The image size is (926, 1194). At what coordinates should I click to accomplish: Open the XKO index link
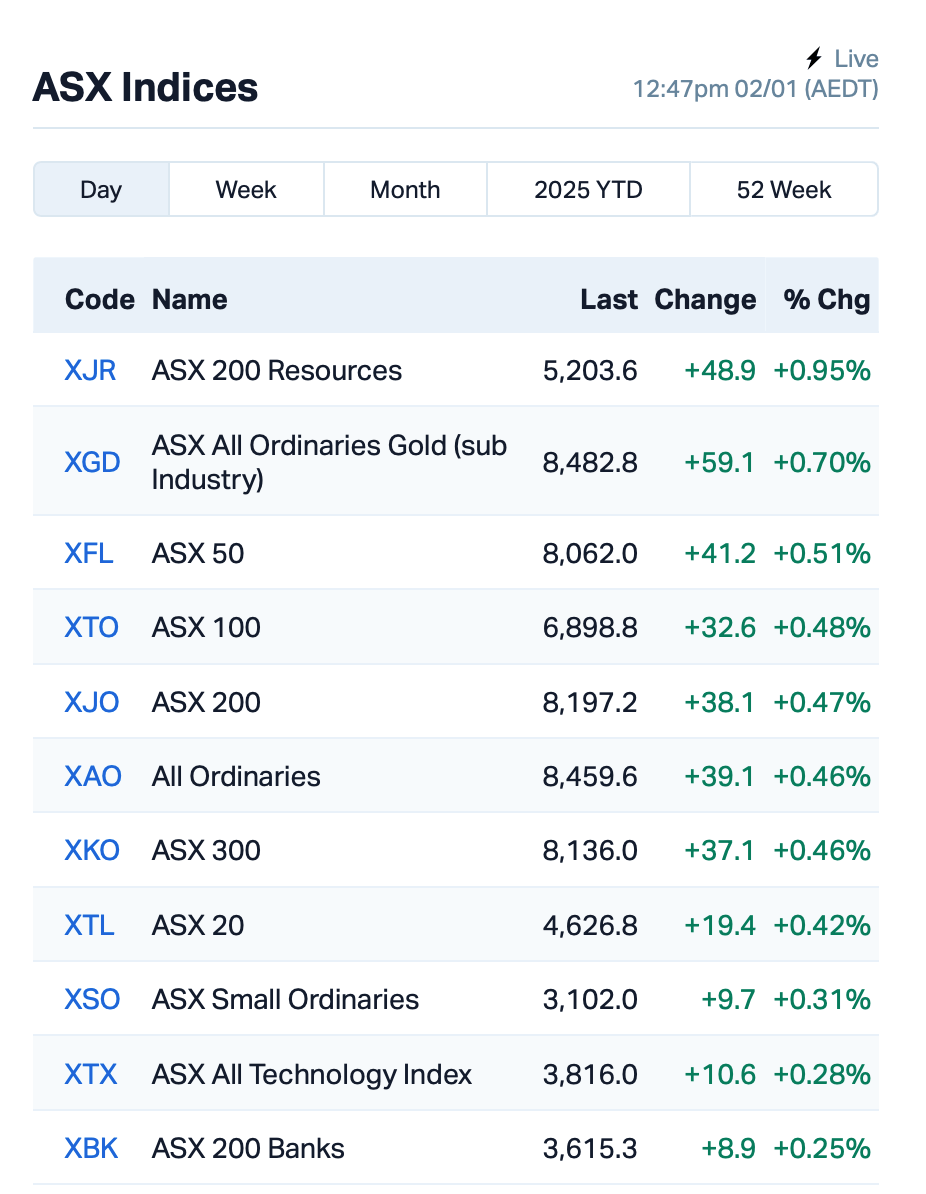tap(91, 850)
